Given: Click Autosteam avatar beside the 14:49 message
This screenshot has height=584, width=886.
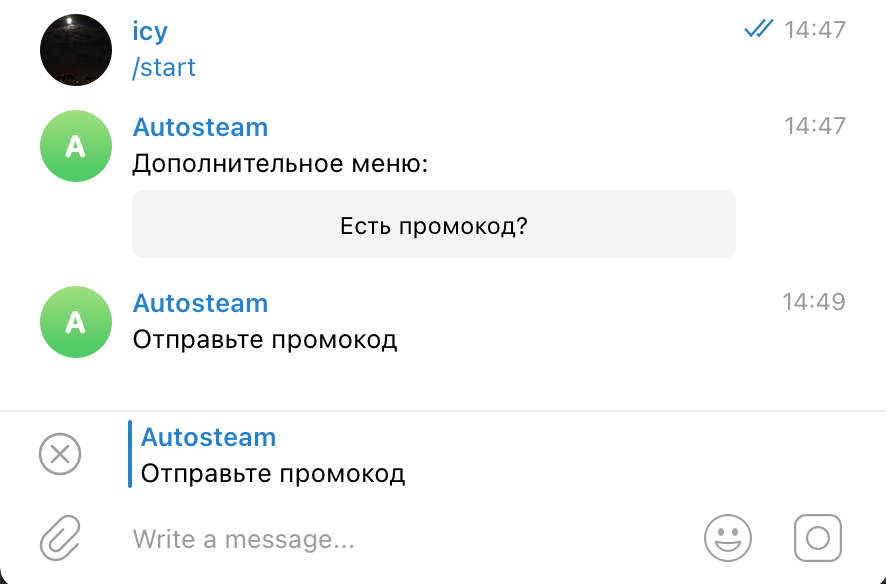Looking at the screenshot, I should click(x=75, y=322).
